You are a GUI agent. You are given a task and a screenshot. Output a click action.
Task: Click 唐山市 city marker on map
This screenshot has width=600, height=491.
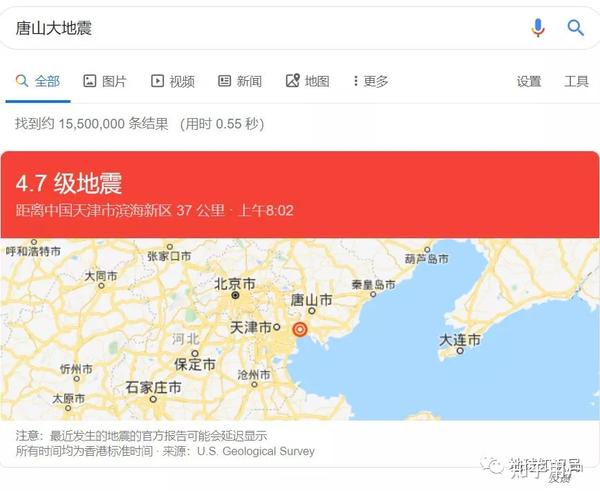312,311
